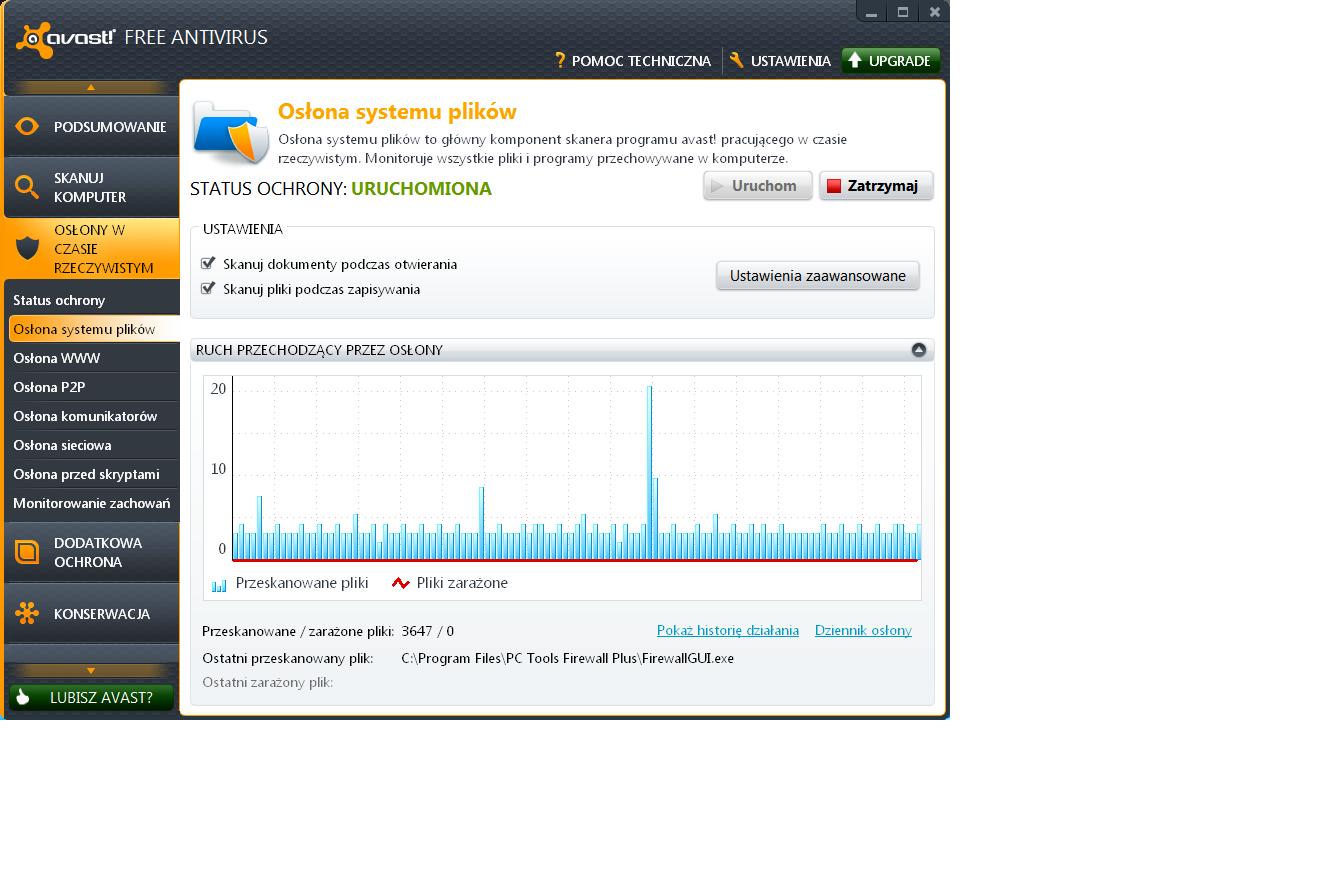Select Osłona systemu plików item
Viewport: 1323px width, 890px height.
(94, 329)
